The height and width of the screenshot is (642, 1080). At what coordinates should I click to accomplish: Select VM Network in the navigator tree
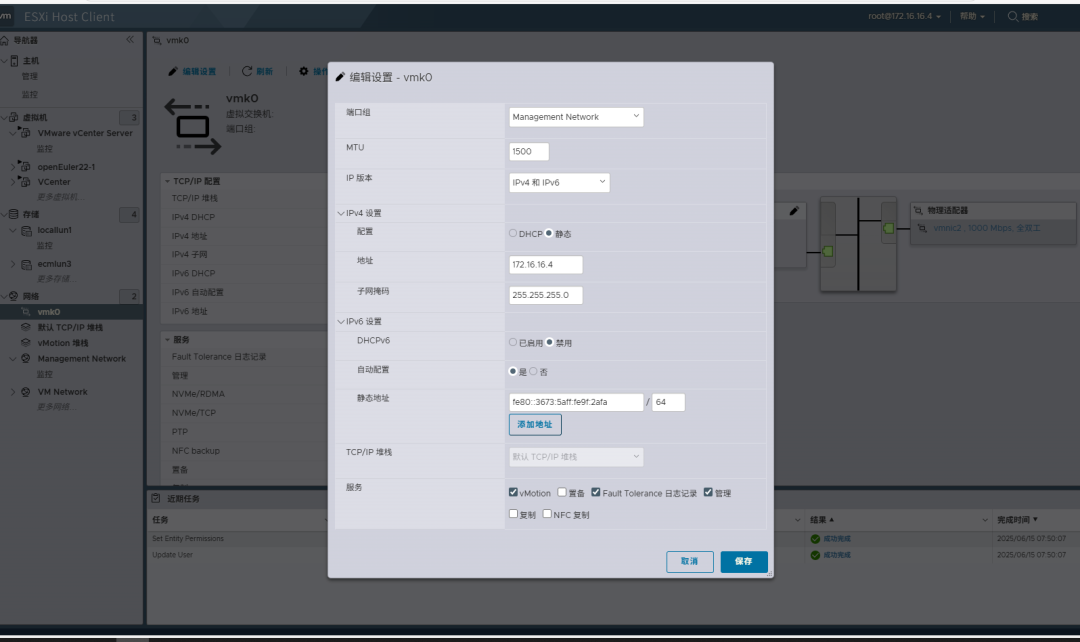pos(62,392)
